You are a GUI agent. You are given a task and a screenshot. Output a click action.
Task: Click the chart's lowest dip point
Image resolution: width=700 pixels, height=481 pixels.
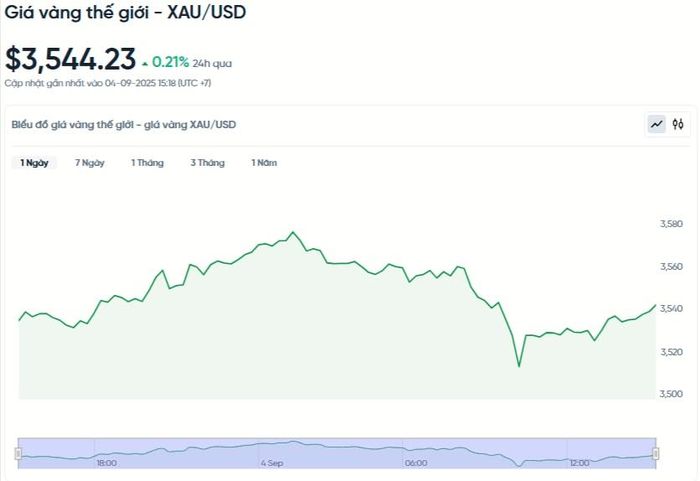(x=519, y=366)
